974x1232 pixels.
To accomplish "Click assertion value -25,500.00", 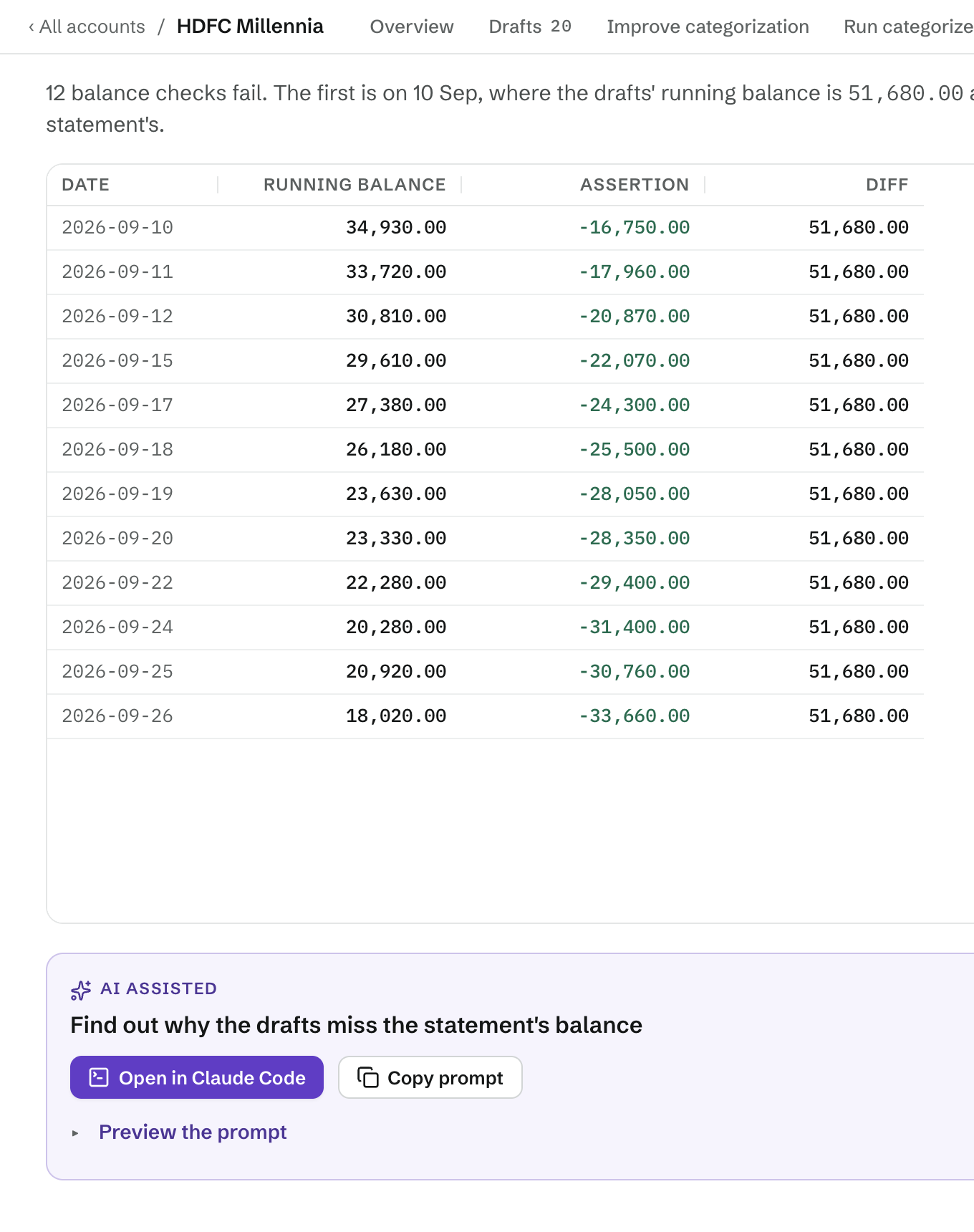I will point(635,450).
